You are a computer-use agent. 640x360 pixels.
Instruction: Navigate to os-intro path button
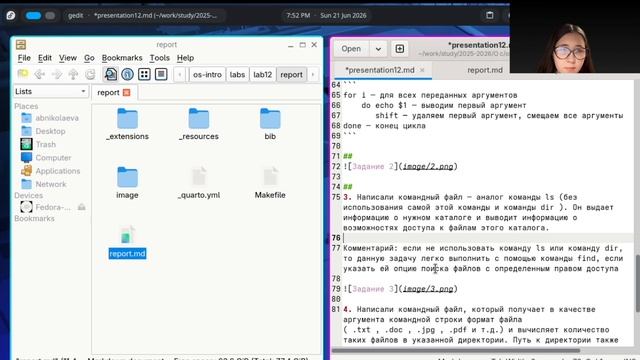[207, 75]
